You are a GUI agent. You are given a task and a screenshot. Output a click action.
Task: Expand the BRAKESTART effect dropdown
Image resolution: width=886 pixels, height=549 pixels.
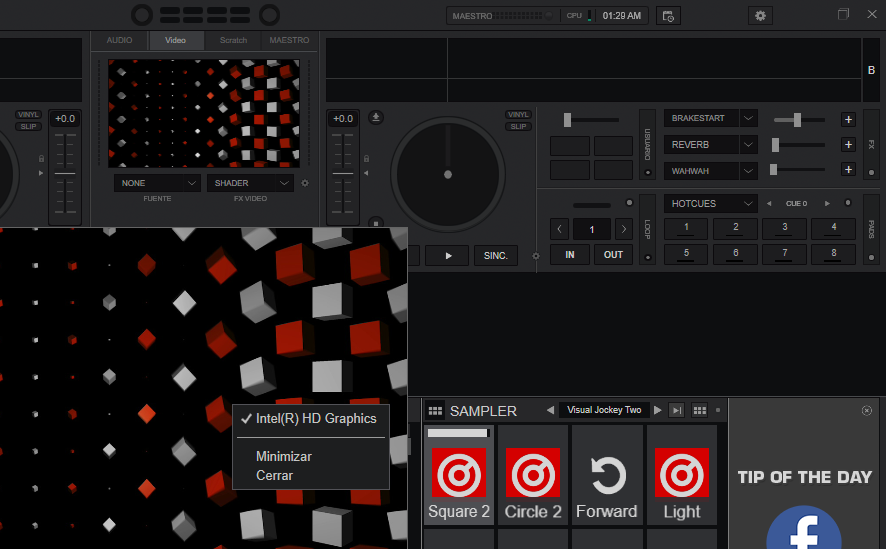(748, 118)
